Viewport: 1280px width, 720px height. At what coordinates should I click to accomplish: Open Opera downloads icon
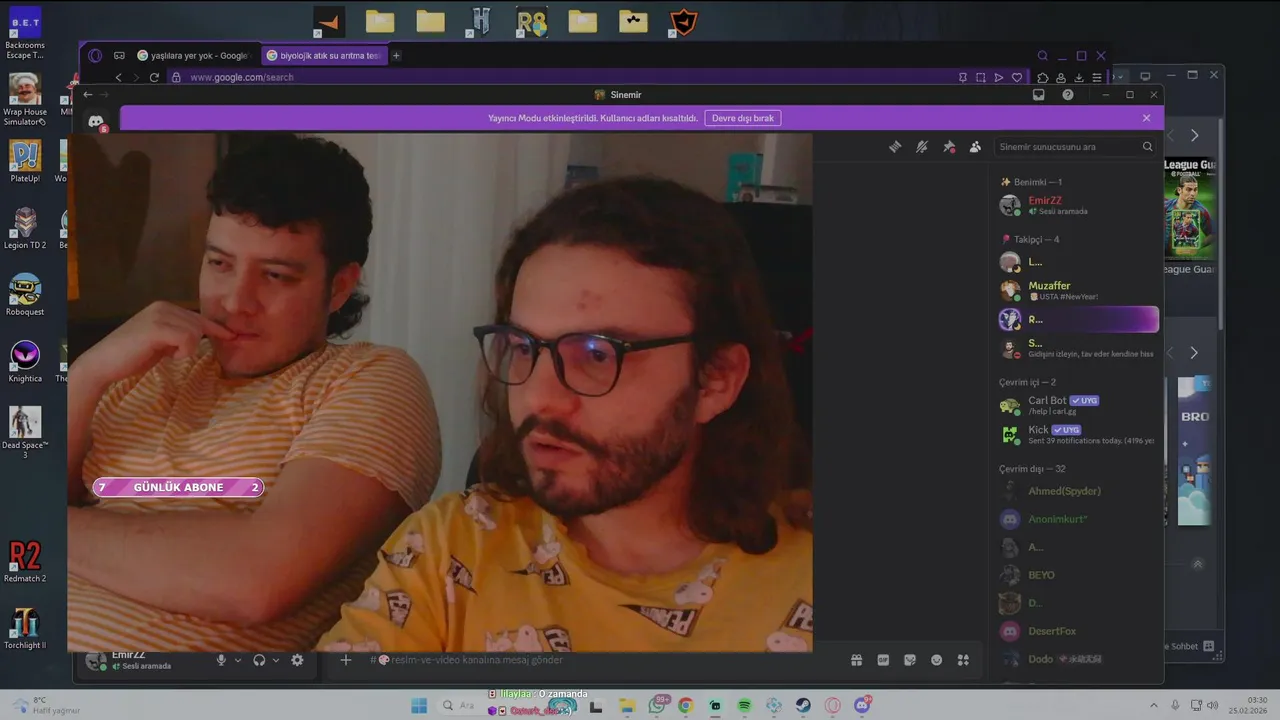tap(1079, 77)
